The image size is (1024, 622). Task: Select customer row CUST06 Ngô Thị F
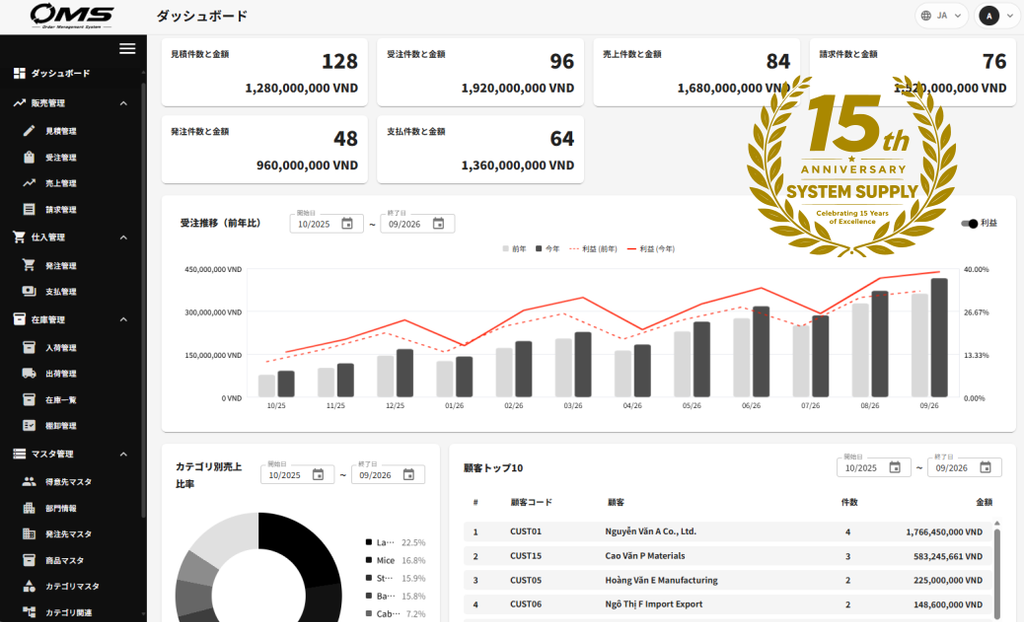pyautogui.click(x=728, y=604)
